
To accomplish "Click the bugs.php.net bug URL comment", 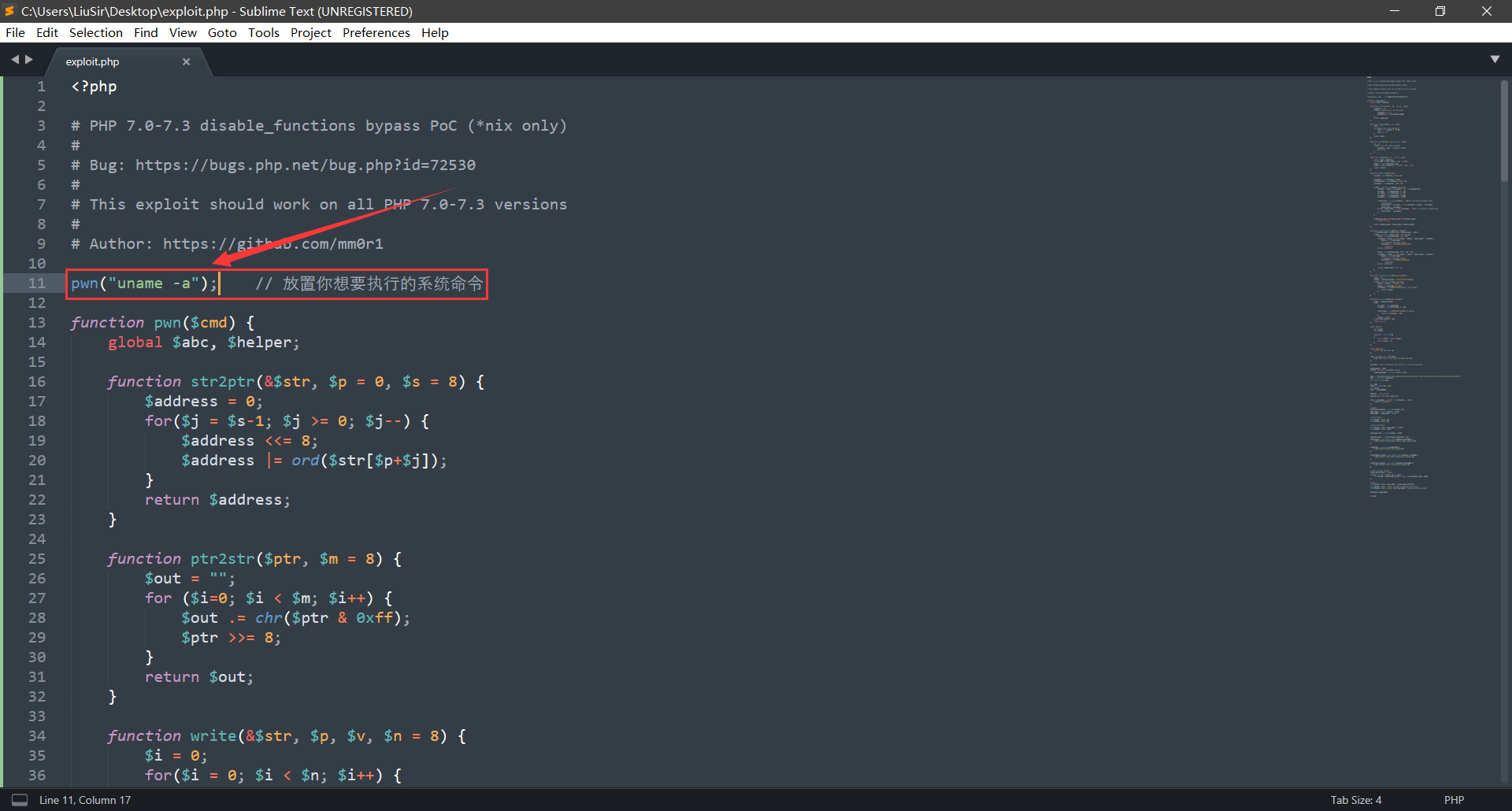I will [273, 165].
